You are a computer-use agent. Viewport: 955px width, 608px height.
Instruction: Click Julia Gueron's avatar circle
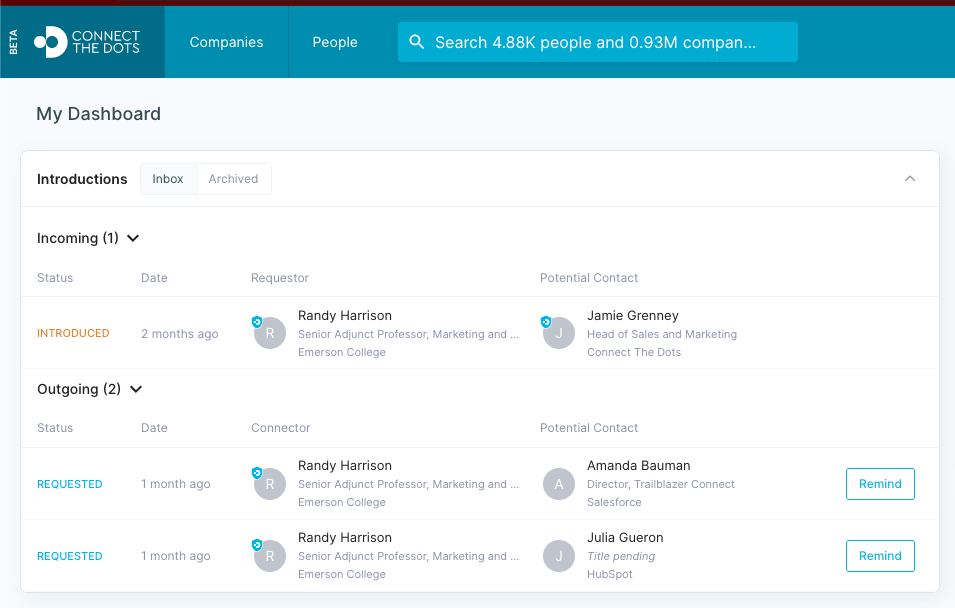click(559, 556)
